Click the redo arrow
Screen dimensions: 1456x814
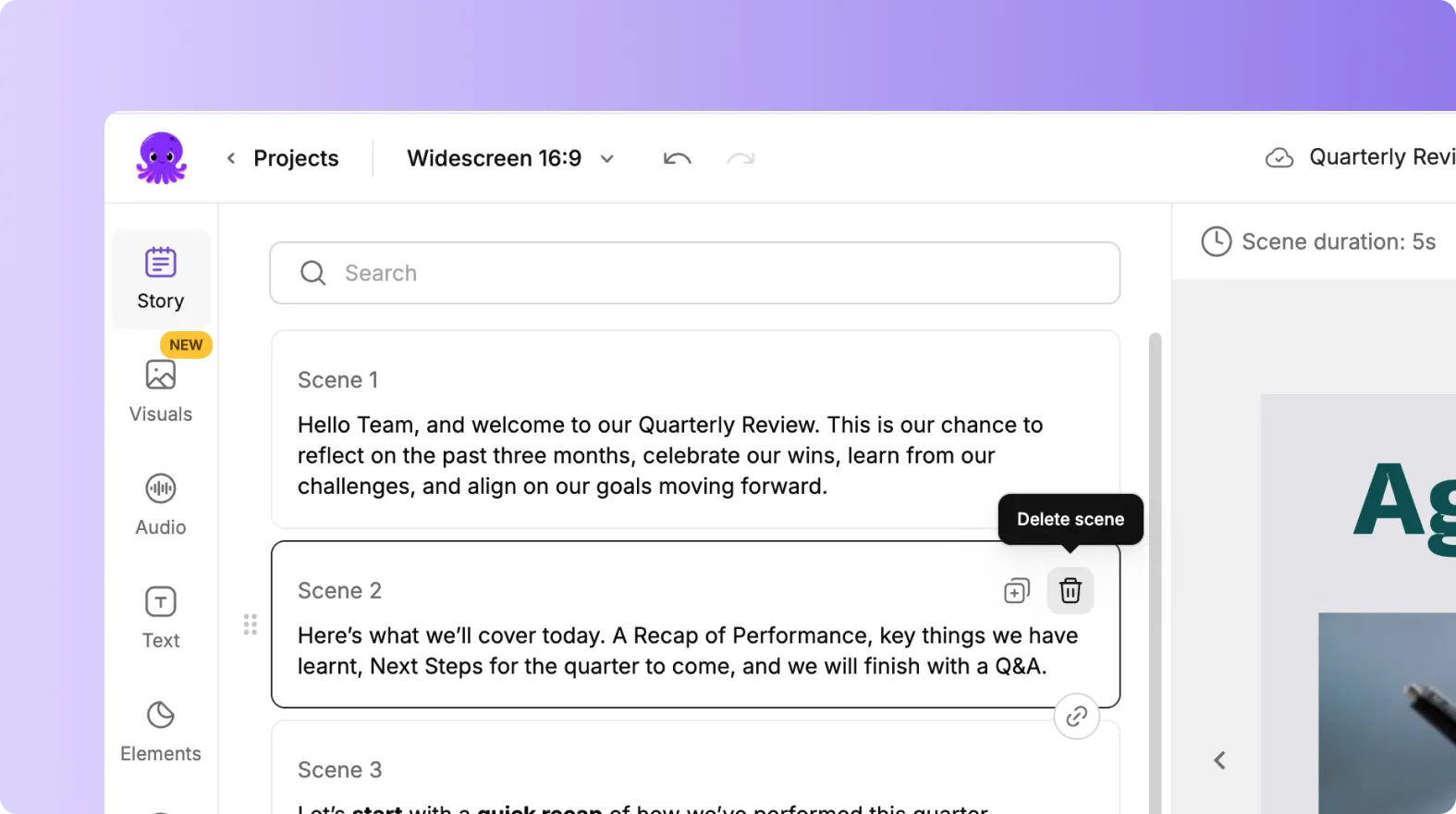pyautogui.click(x=740, y=158)
